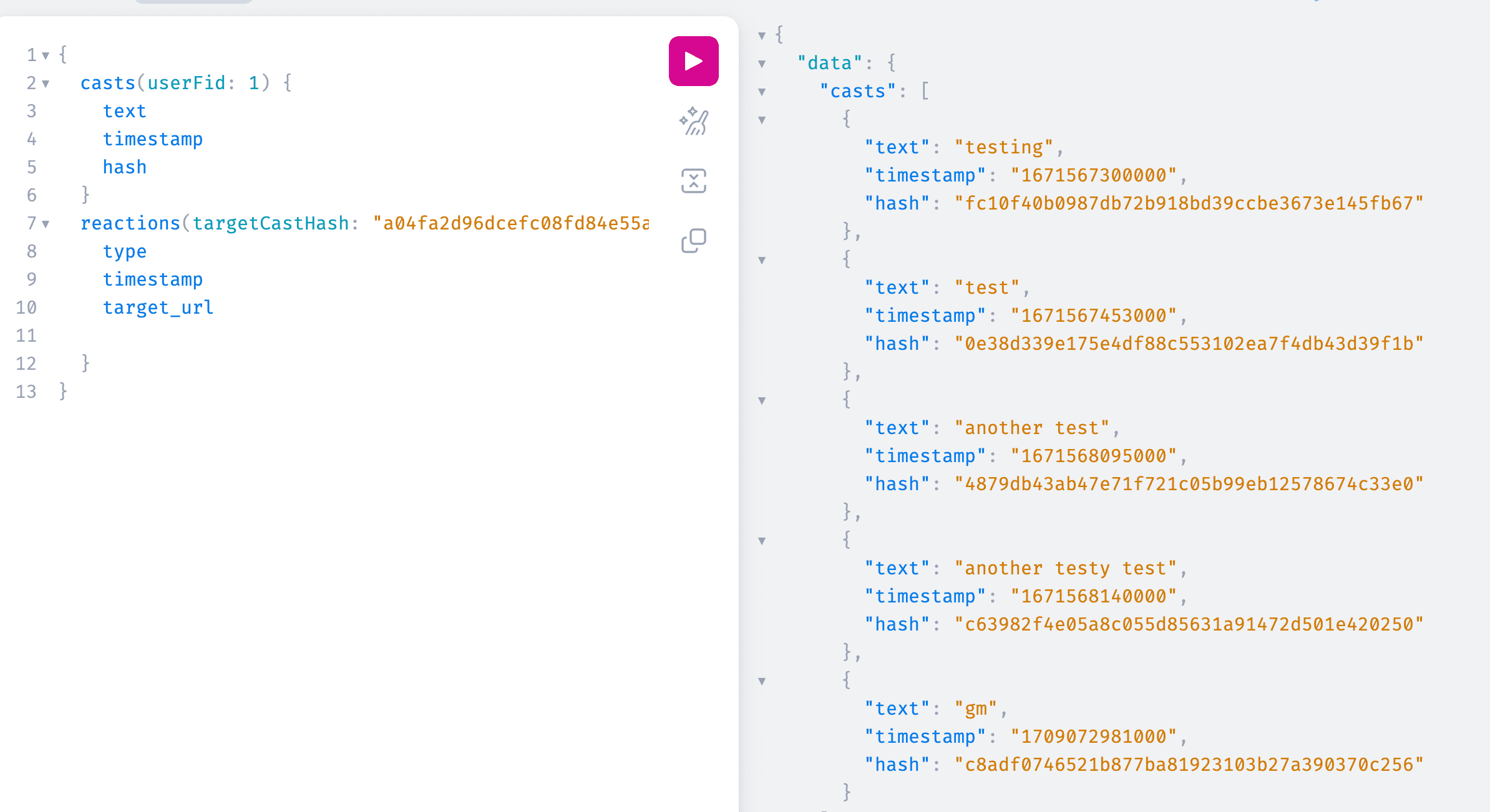
Task: Collapse the cast object with text "test"
Action: (x=762, y=260)
